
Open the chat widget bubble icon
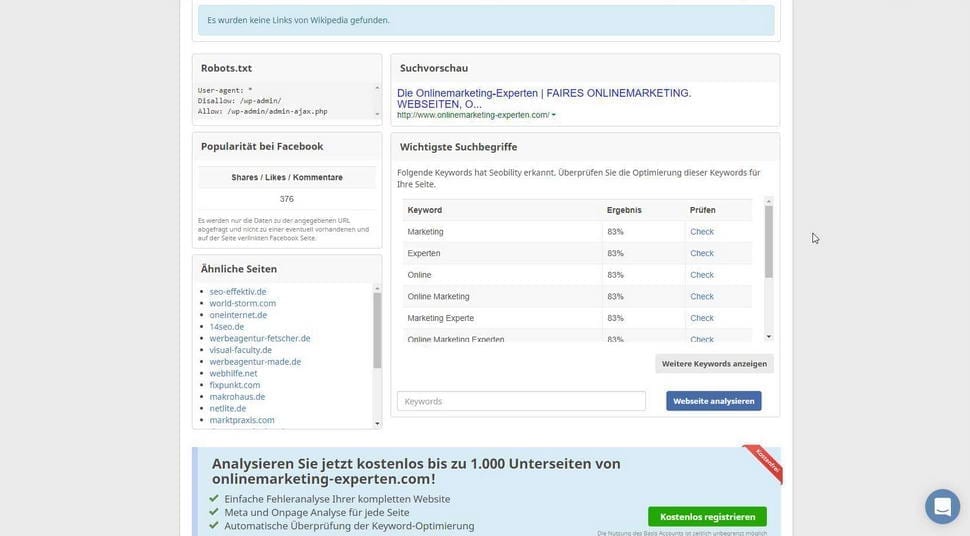pyautogui.click(x=942, y=506)
